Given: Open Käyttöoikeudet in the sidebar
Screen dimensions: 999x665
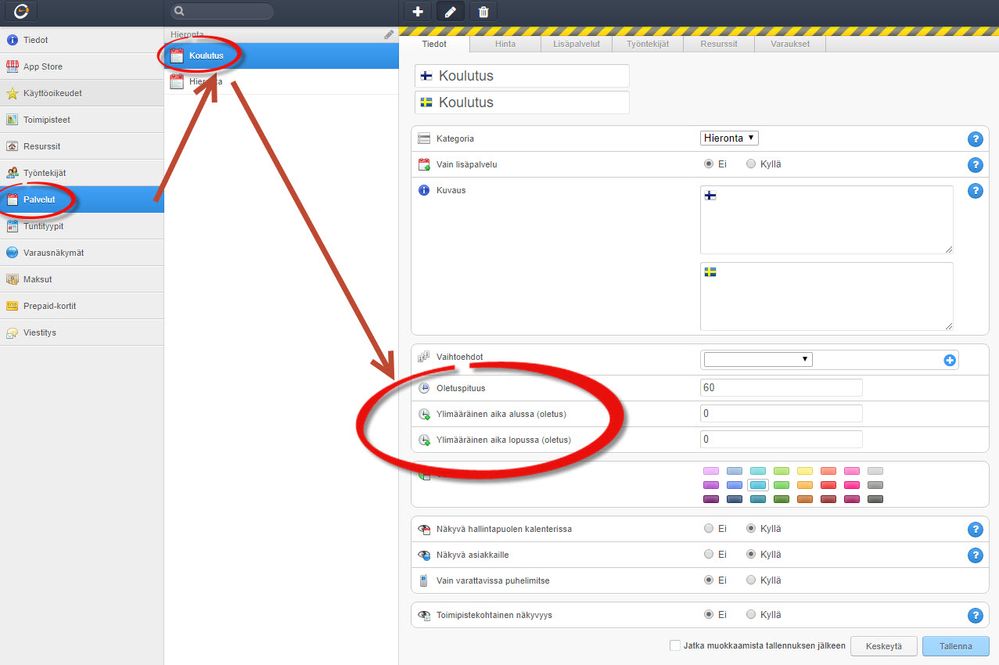Looking at the screenshot, I should pos(82,93).
